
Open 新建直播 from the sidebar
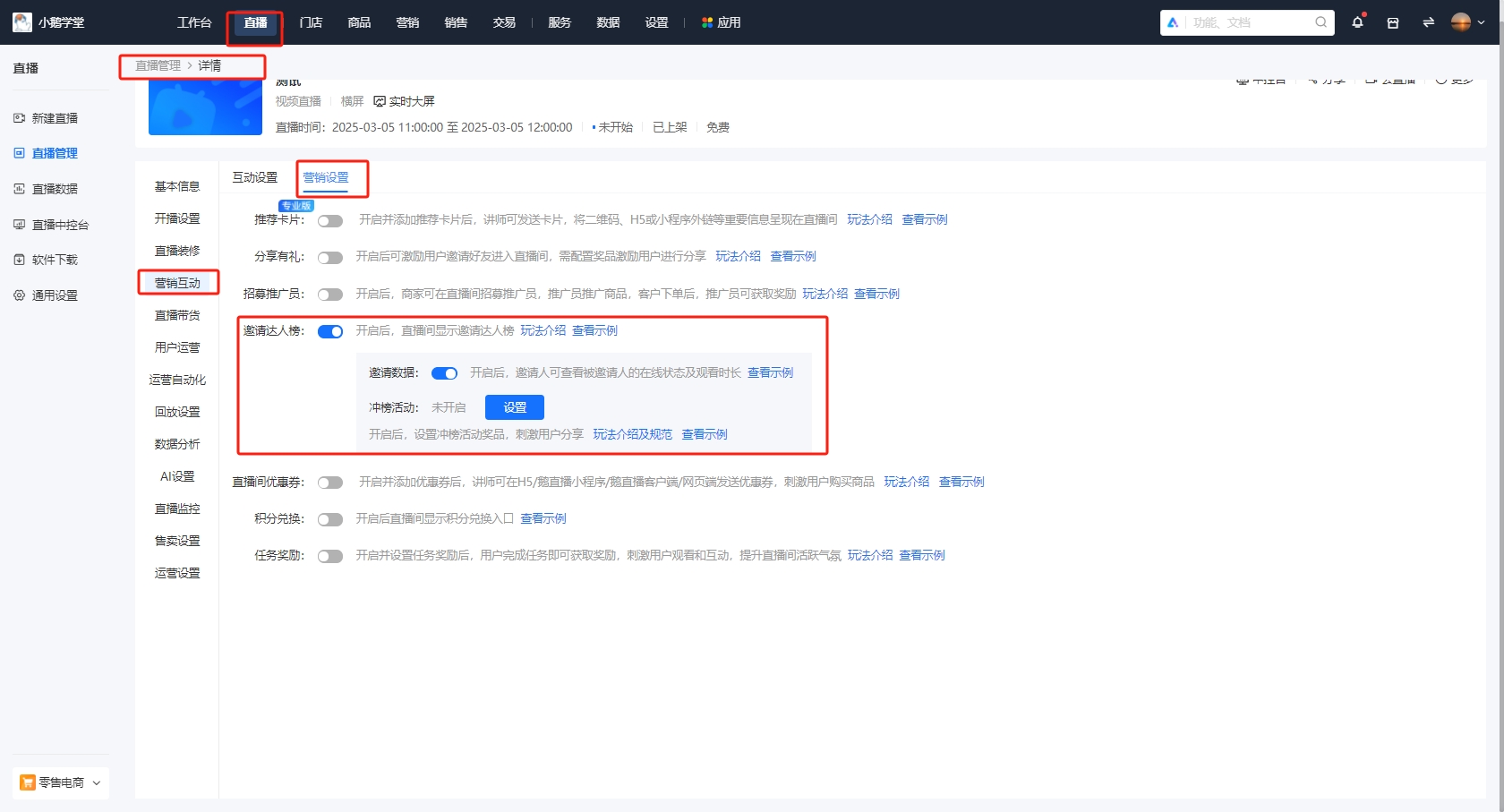pos(54,117)
